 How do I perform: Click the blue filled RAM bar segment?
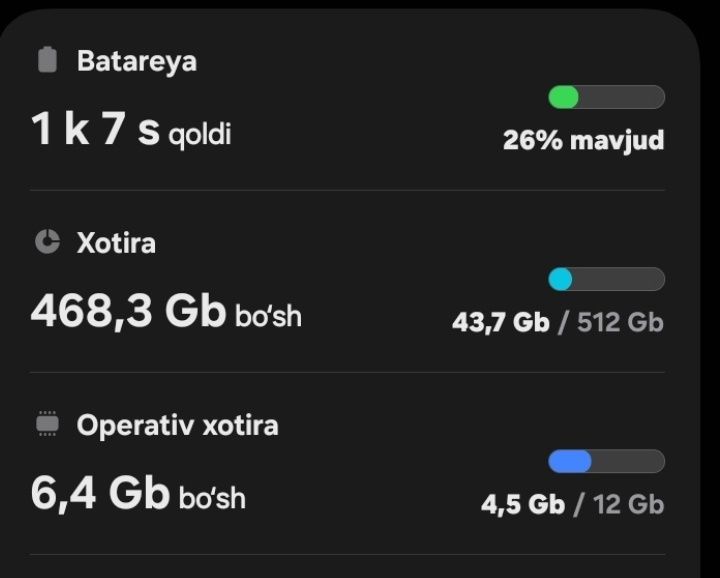pos(570,461)
